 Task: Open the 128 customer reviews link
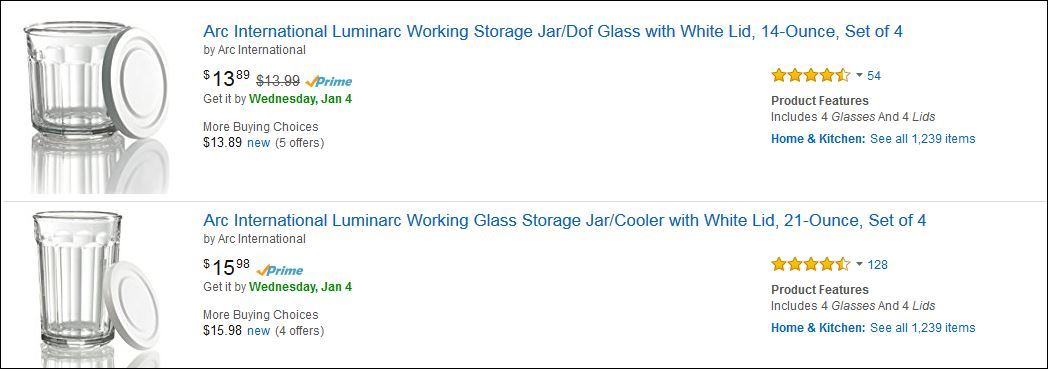pos(878,265)
